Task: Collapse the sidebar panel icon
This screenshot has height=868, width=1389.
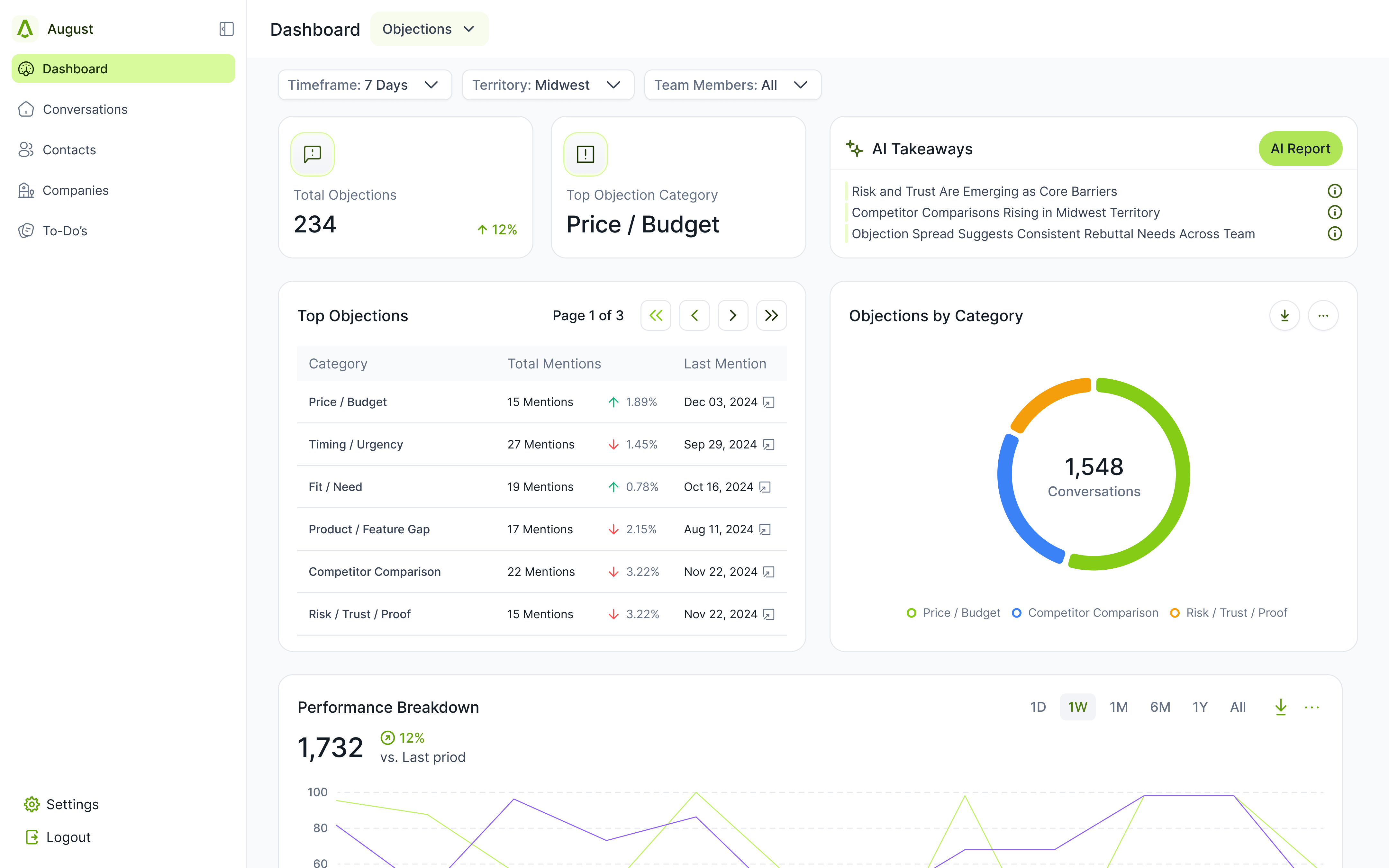Action: click(x=226, y=29)
